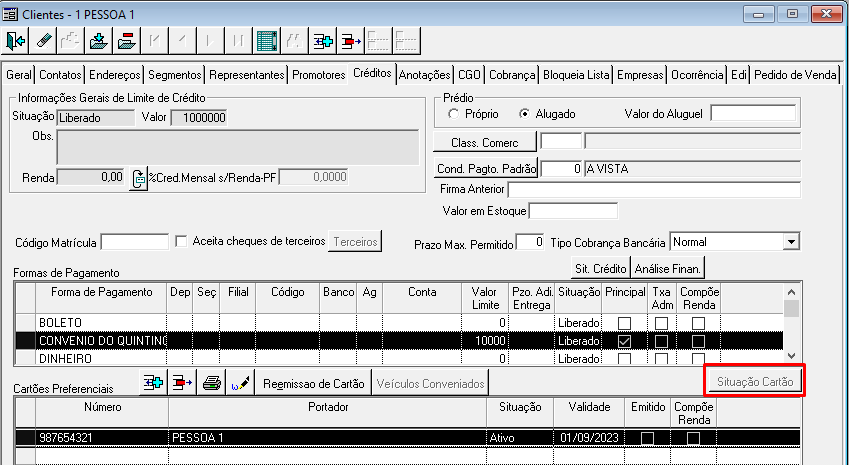Click Cond. Pagto. Padrão button
The height and width of the screenshot is (465, 849).
click(486, 169)
